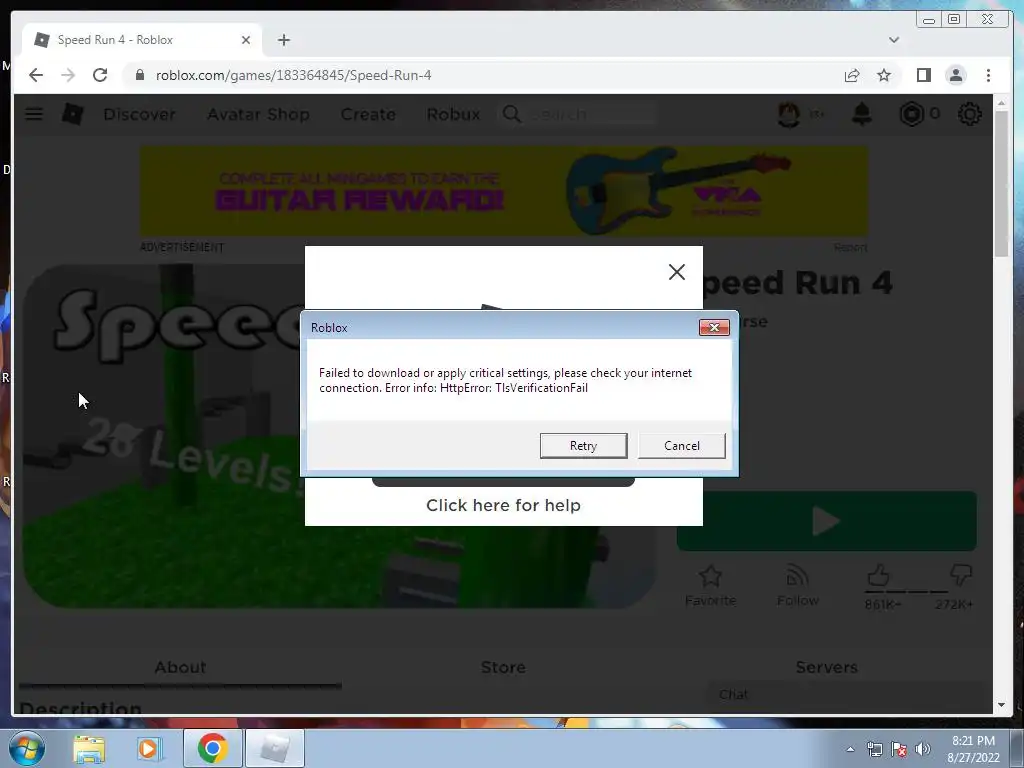
Task: Open the Chrome profile avatar menu
Action: coord(955,75)
